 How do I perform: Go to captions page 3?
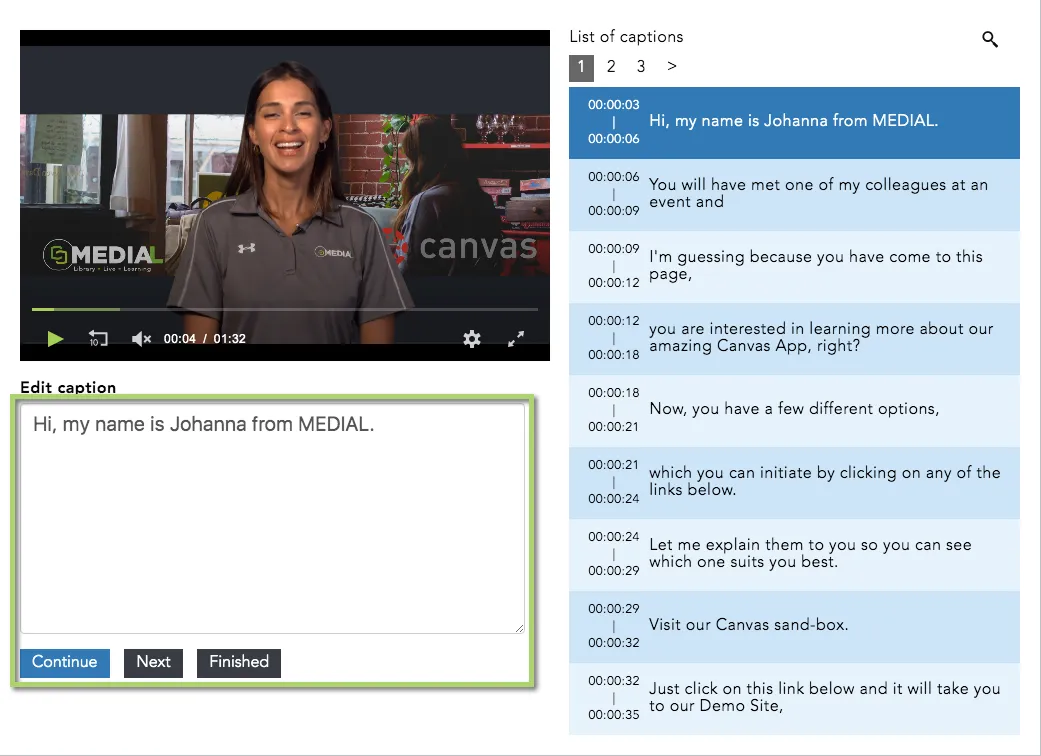641,66
